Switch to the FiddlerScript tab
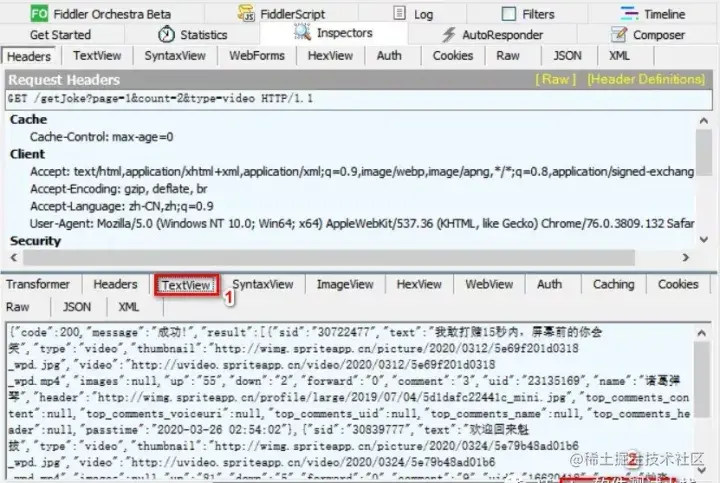The width and height of the screenshot is (720, 483). coord(281,14)
